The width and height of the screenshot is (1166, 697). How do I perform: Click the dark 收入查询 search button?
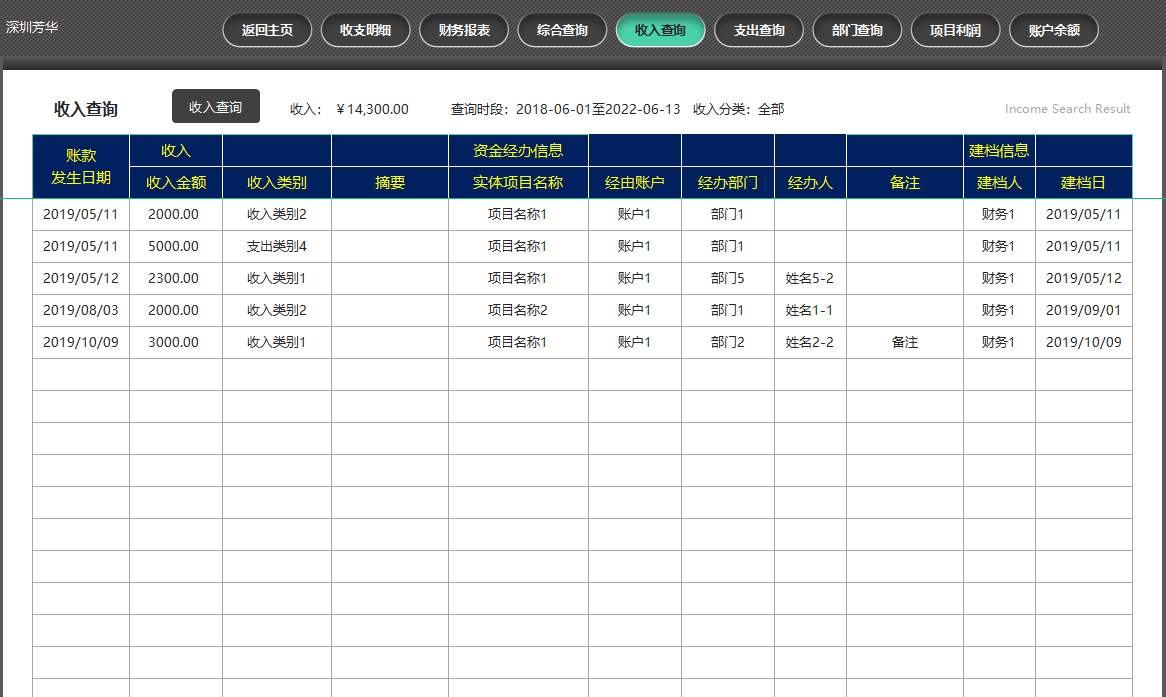tap(216, 106)
